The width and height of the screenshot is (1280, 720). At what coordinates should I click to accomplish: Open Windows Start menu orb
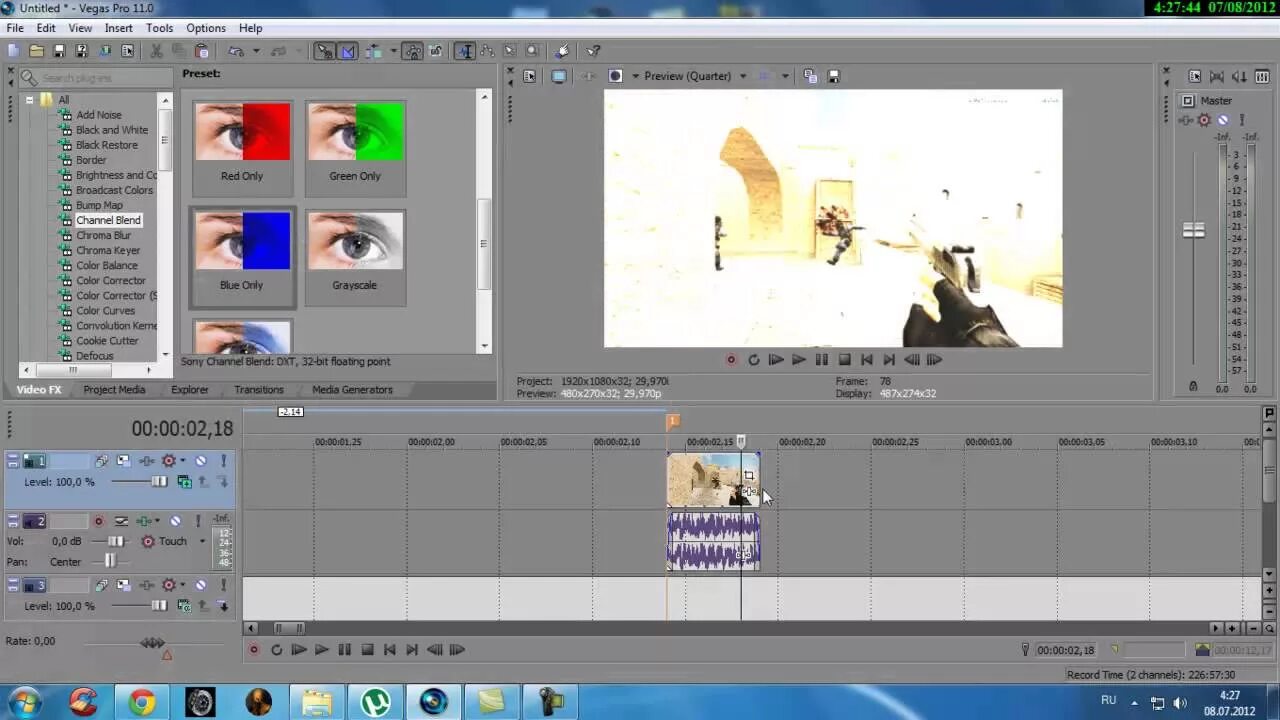(24, 702)
